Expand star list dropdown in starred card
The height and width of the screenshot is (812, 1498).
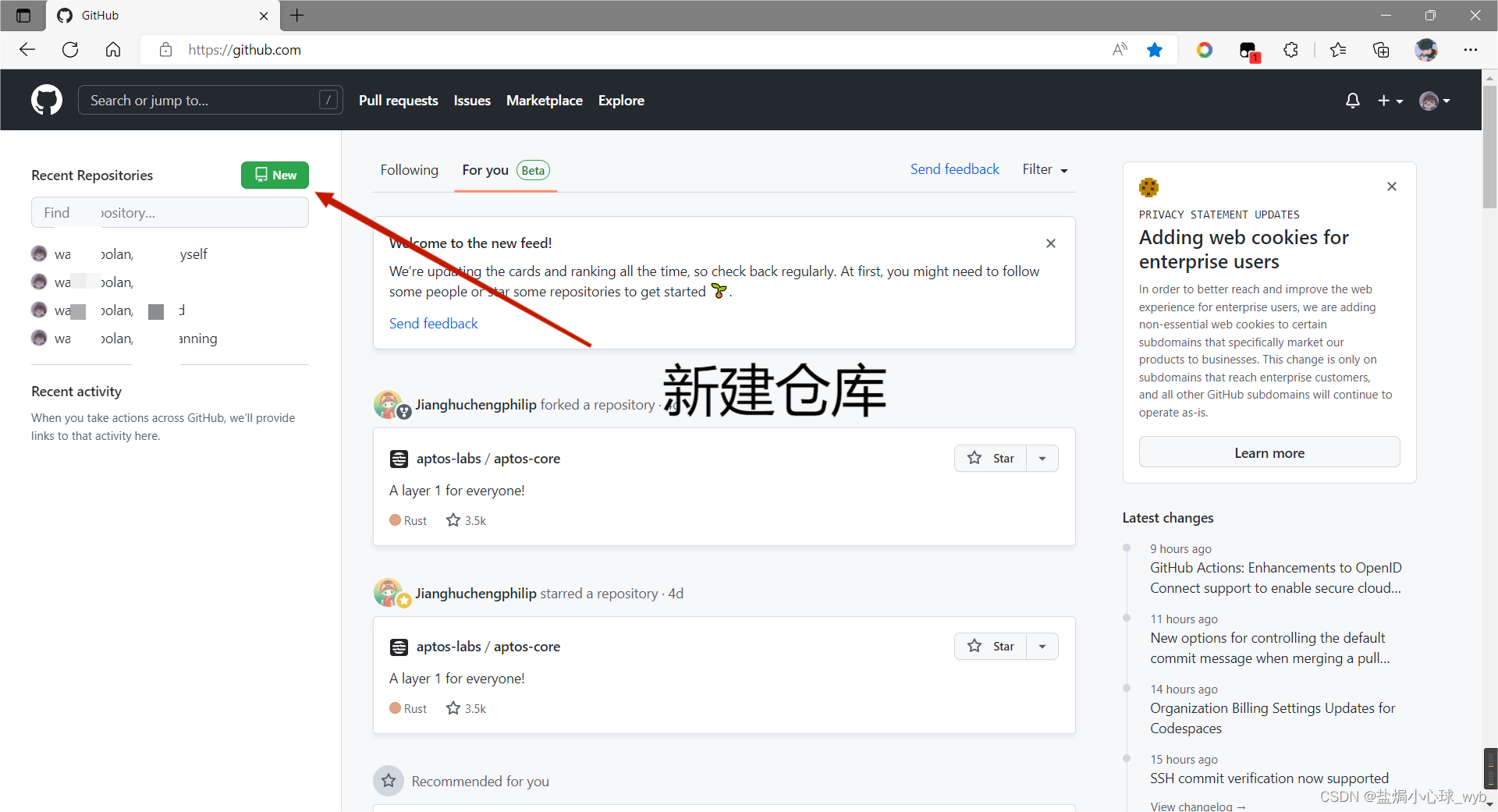pos(1042,646)
